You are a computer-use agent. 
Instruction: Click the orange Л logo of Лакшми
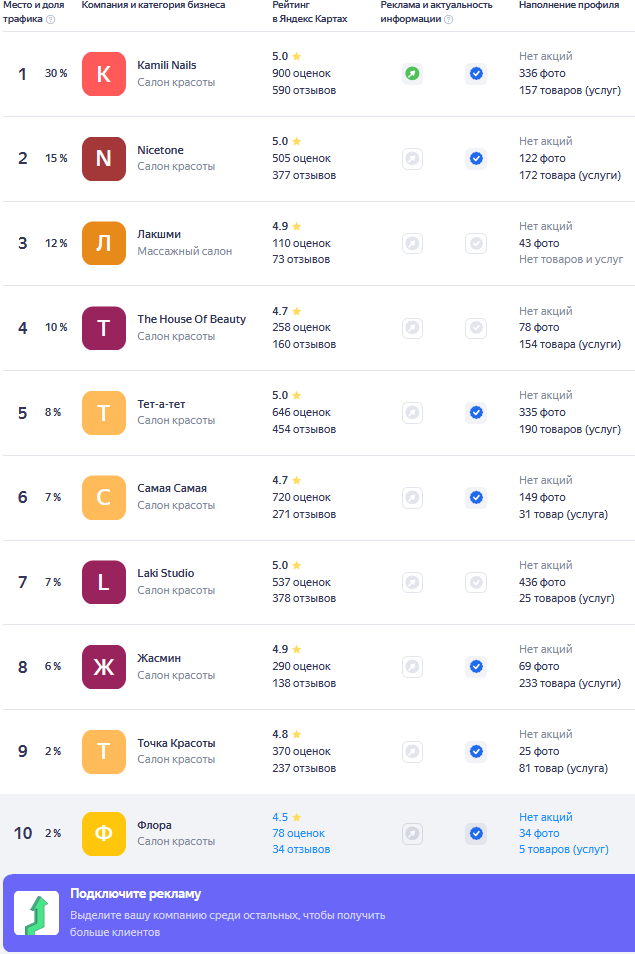[104, 243]
